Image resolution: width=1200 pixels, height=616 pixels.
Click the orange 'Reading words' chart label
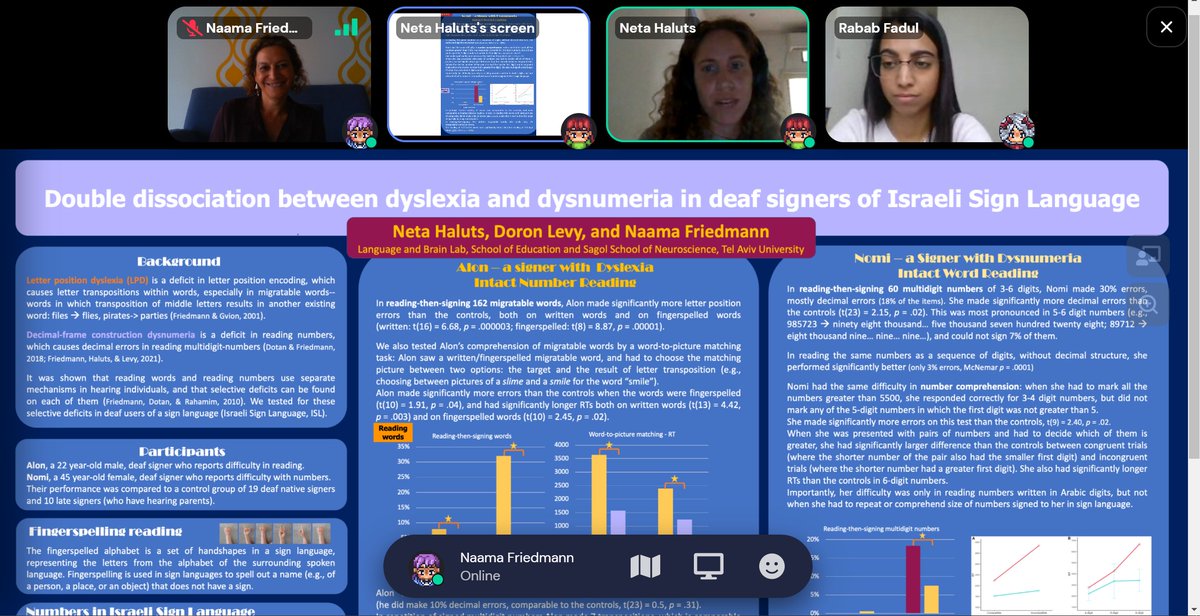click(391, 432)
